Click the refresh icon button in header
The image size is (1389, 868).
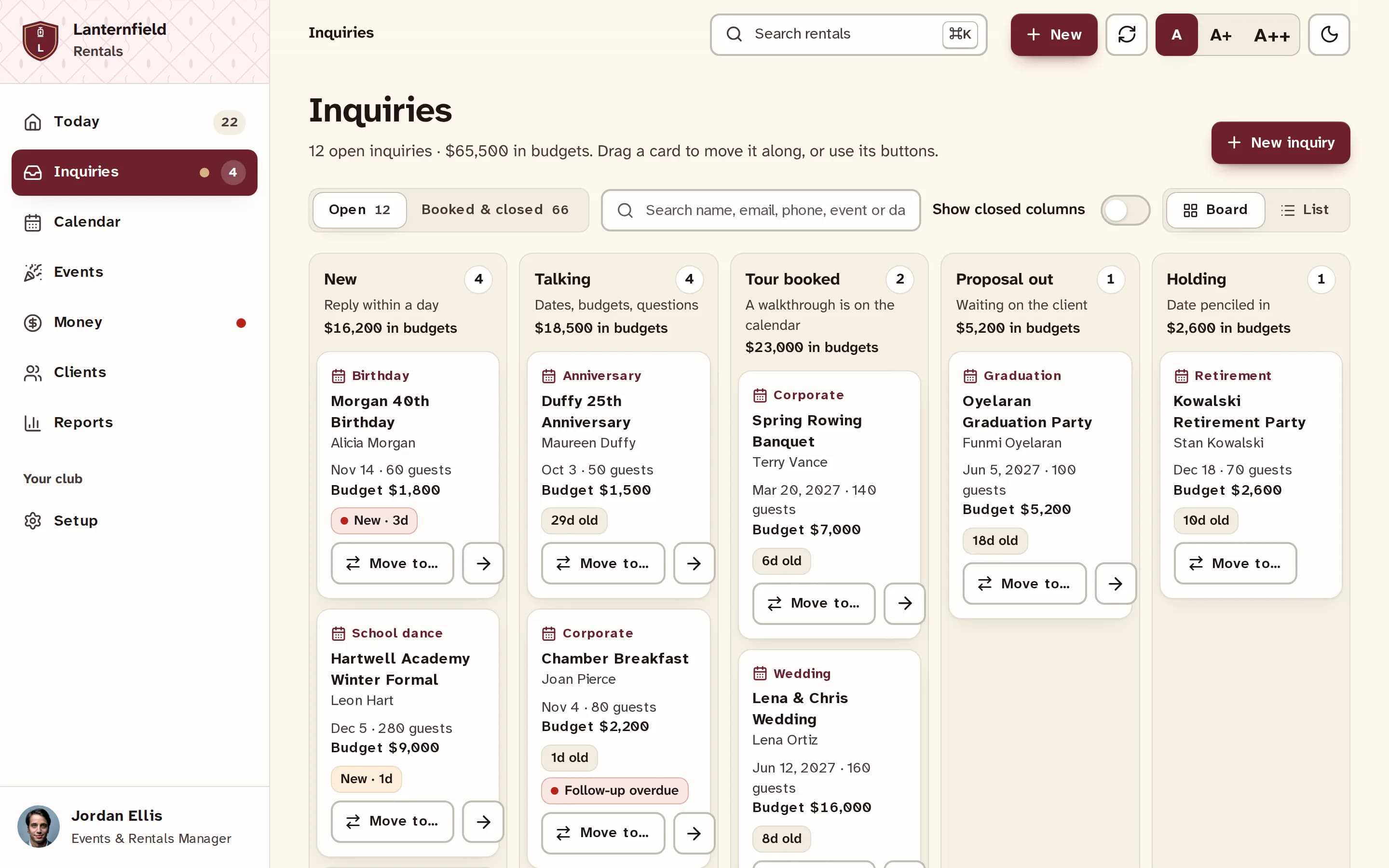[1126, 34]
